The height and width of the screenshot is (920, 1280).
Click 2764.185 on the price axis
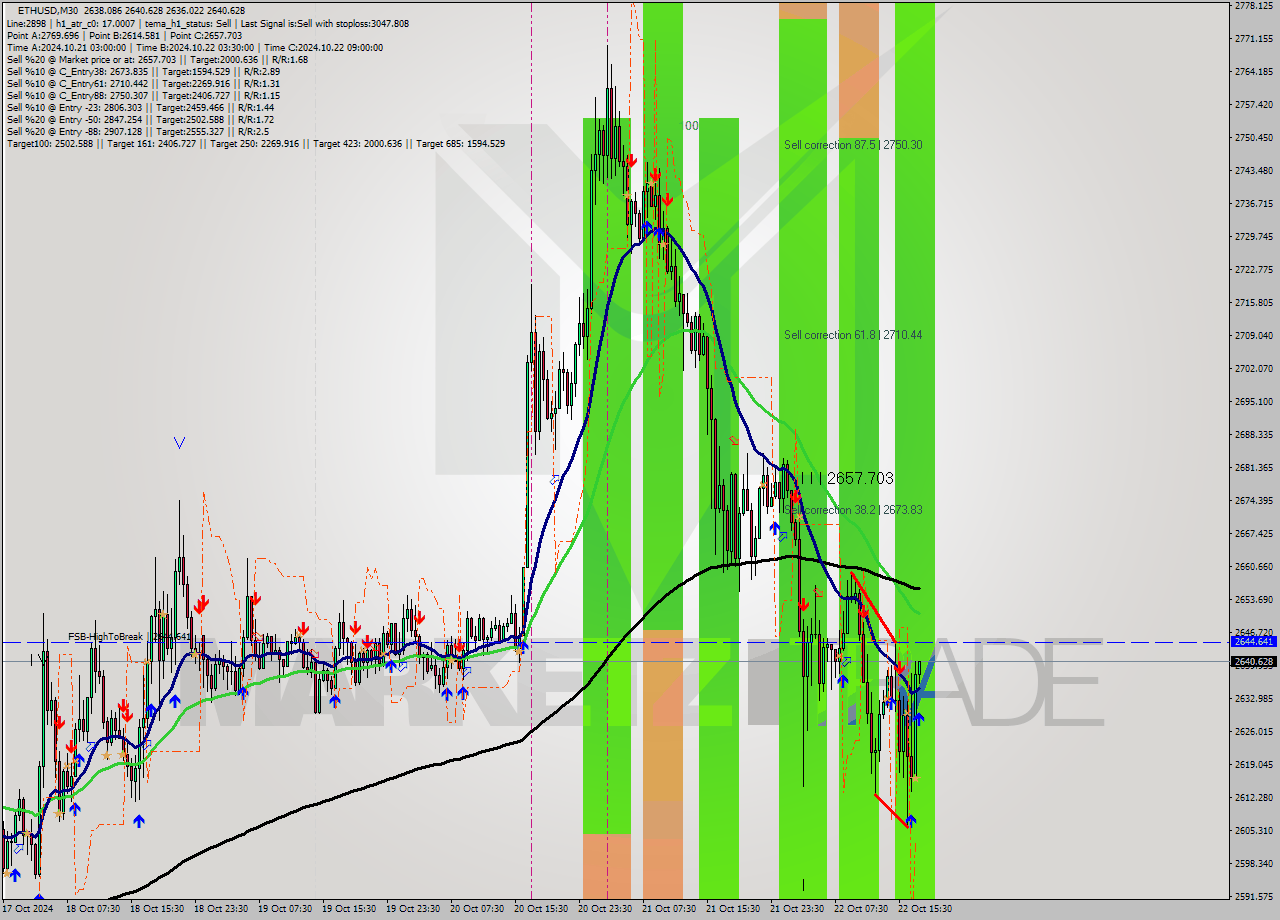1254,71
